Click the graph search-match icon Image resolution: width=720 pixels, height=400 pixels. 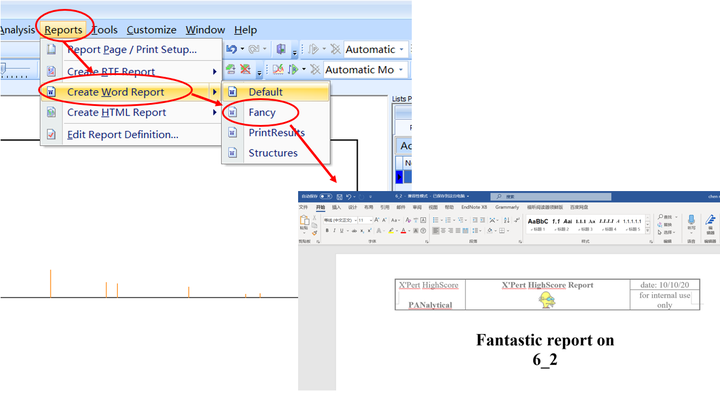pyautogui.click(x=278, y=69)
